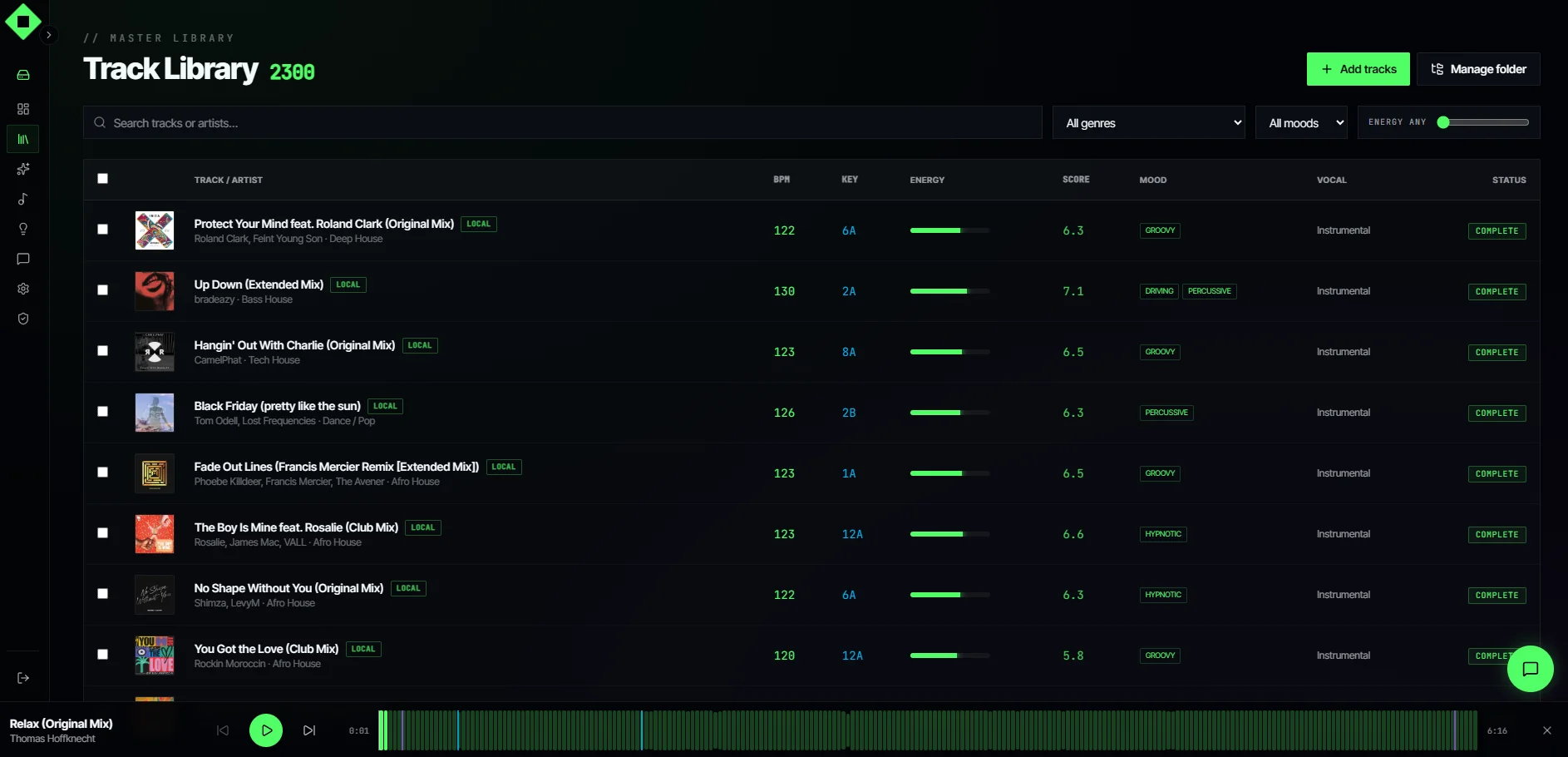Click Fade Out Lines album artwork
Viewport: 1568px width, 757px height.
pos(155,473)
